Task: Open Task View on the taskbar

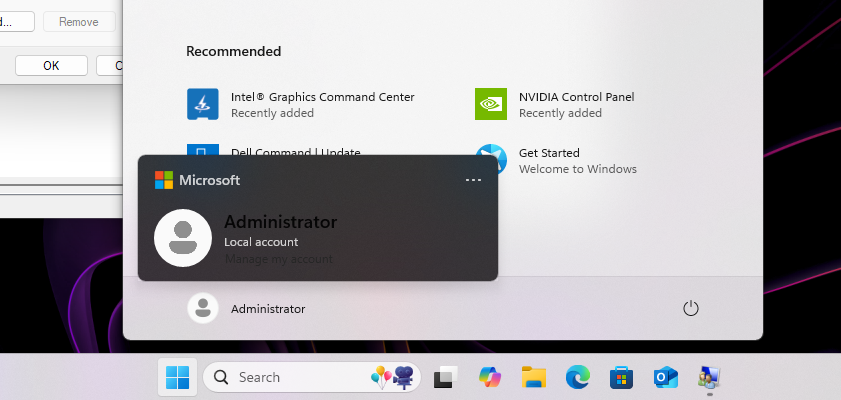Action: coord(446,377)
